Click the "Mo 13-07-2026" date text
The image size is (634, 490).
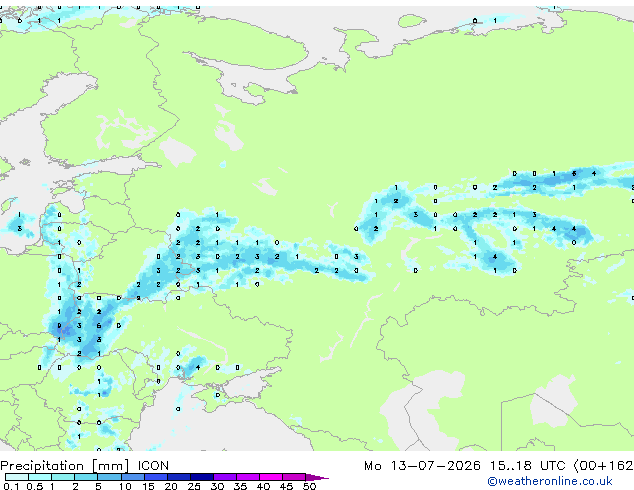coord(422,466)
